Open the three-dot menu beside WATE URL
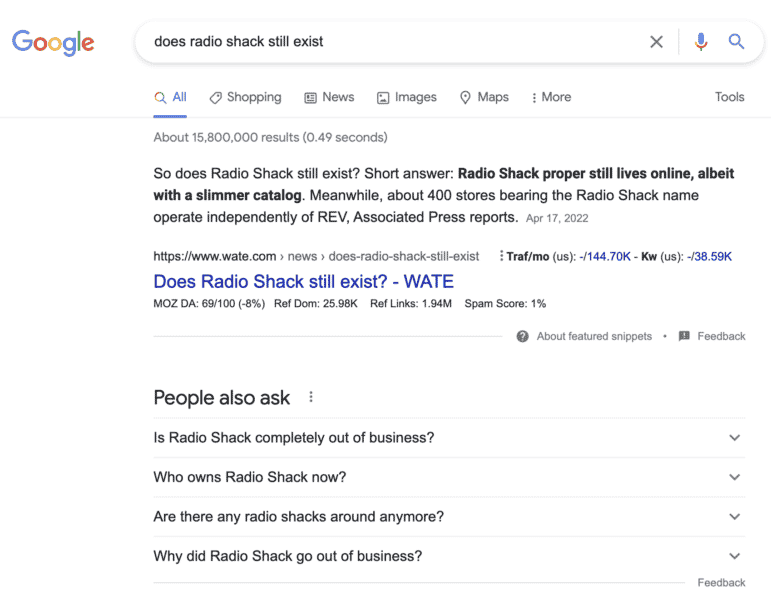The height and width of the screenshot is (600, 771). click(499, 257)
